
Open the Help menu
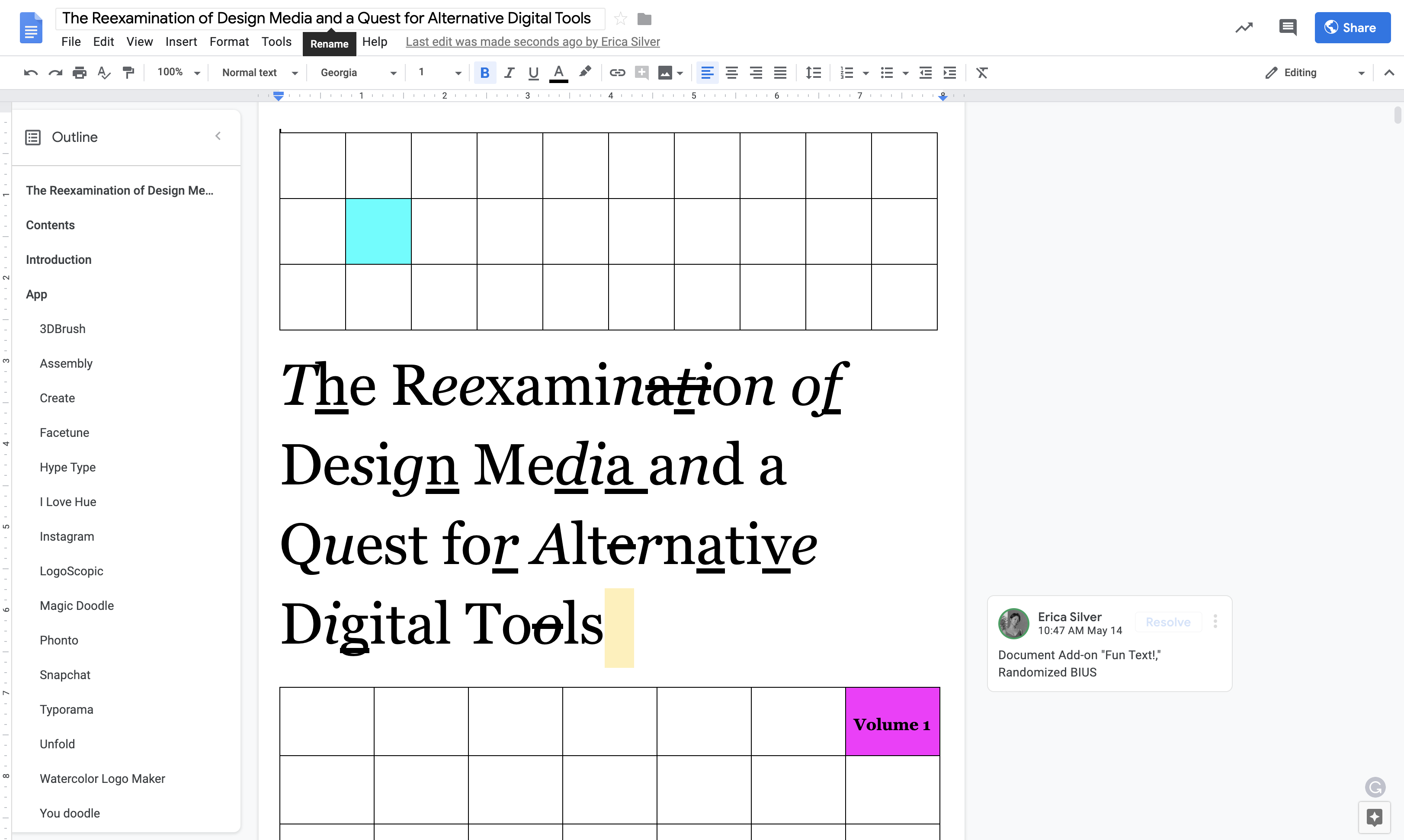click(375, 42)
